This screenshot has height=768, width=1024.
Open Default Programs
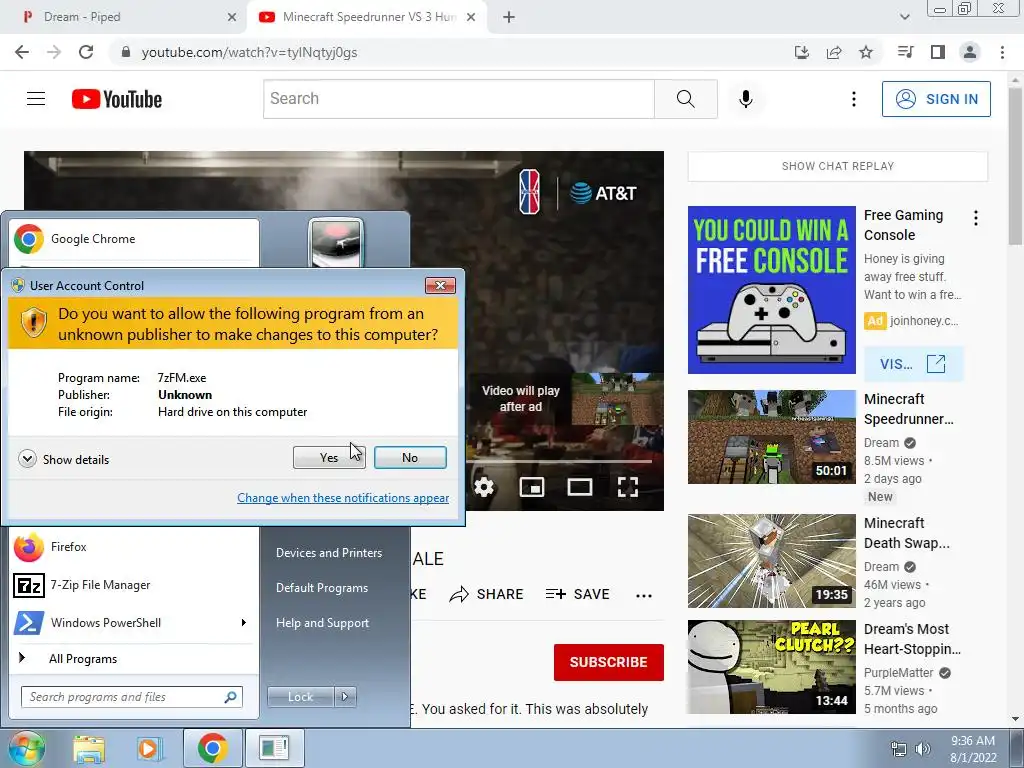tap(321, 588)
